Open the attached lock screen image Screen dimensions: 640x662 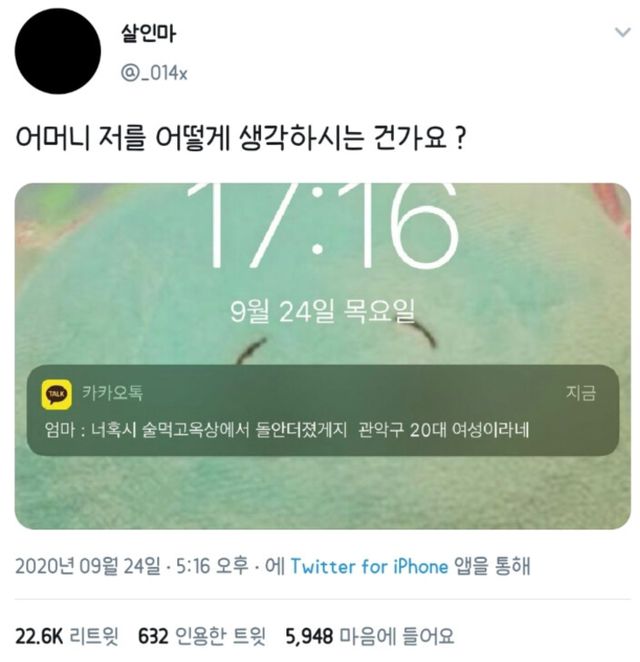(x=323, y=355)
